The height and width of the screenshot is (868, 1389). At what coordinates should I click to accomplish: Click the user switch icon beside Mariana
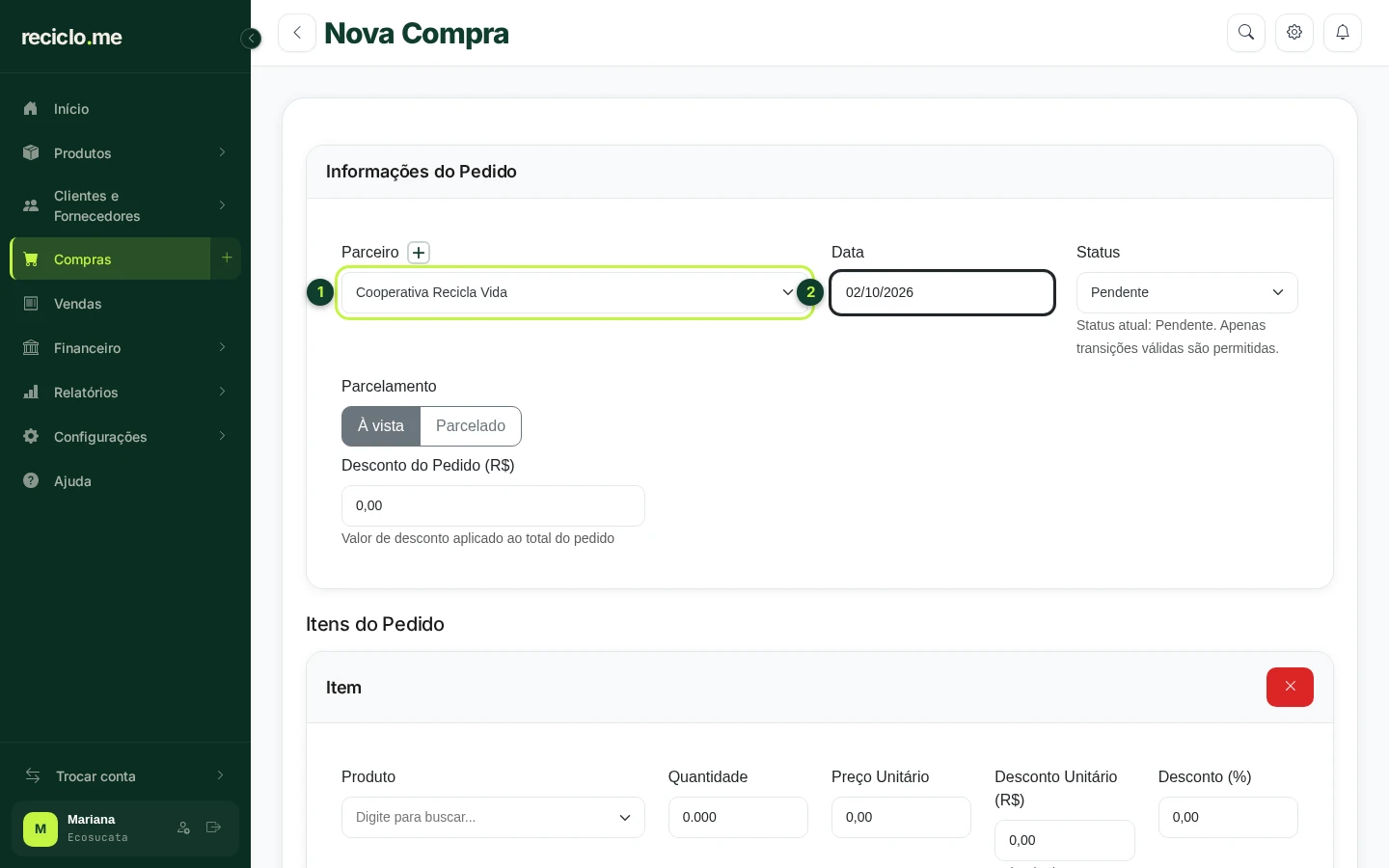pos(183,827)
